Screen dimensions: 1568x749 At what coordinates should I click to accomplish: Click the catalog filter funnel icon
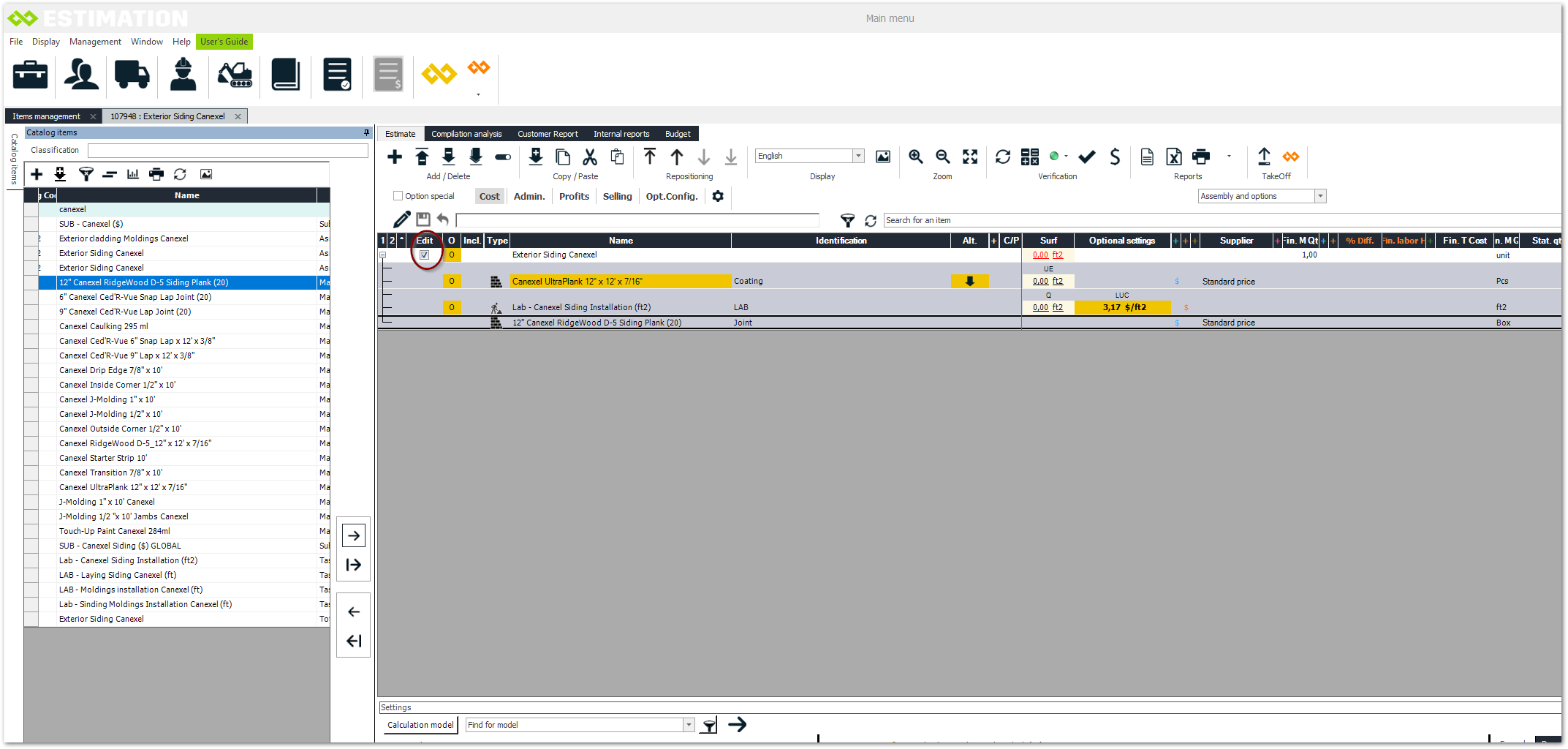pyautogui.click(x=86, y=174)
